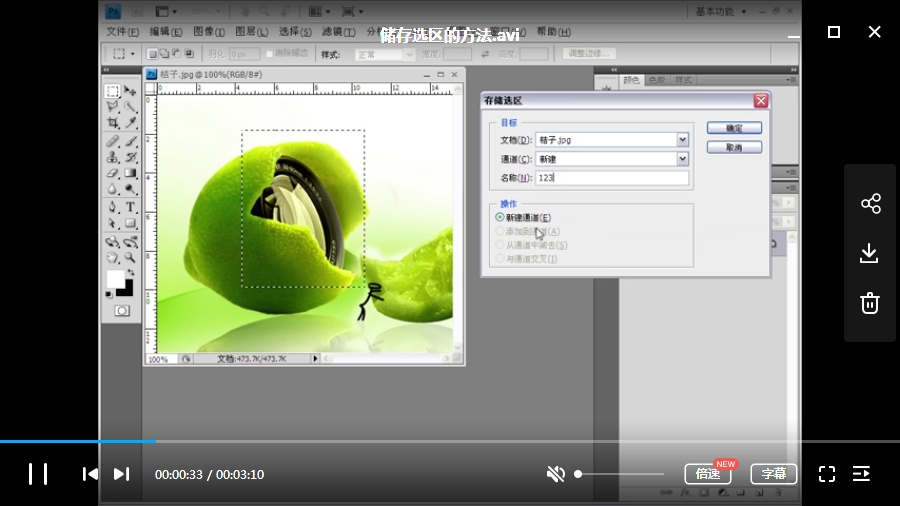Share this video

tap(870, 204)
